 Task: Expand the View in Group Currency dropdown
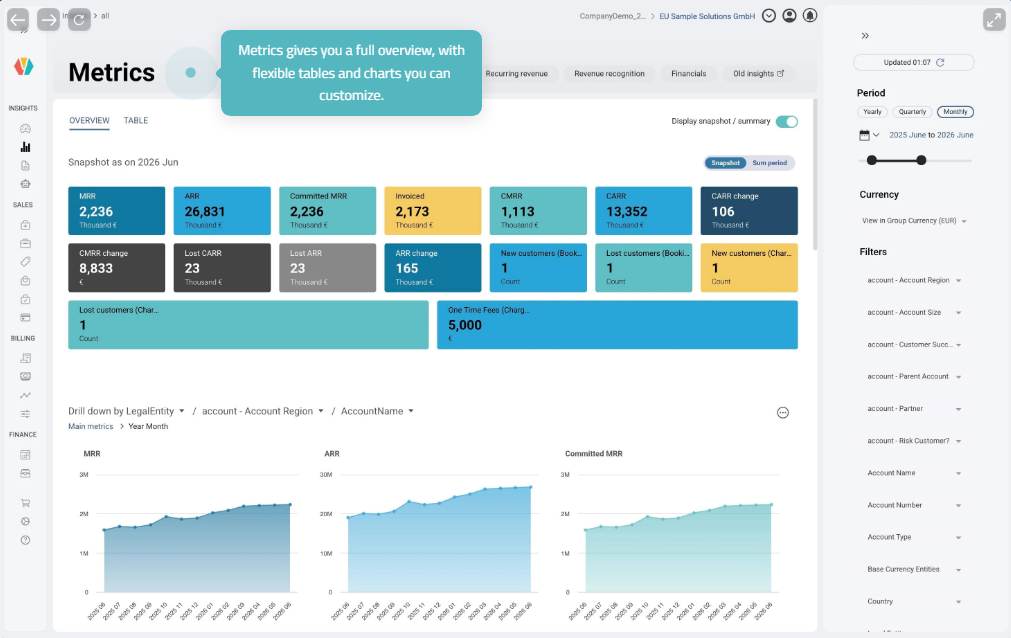tap(914, 221)
